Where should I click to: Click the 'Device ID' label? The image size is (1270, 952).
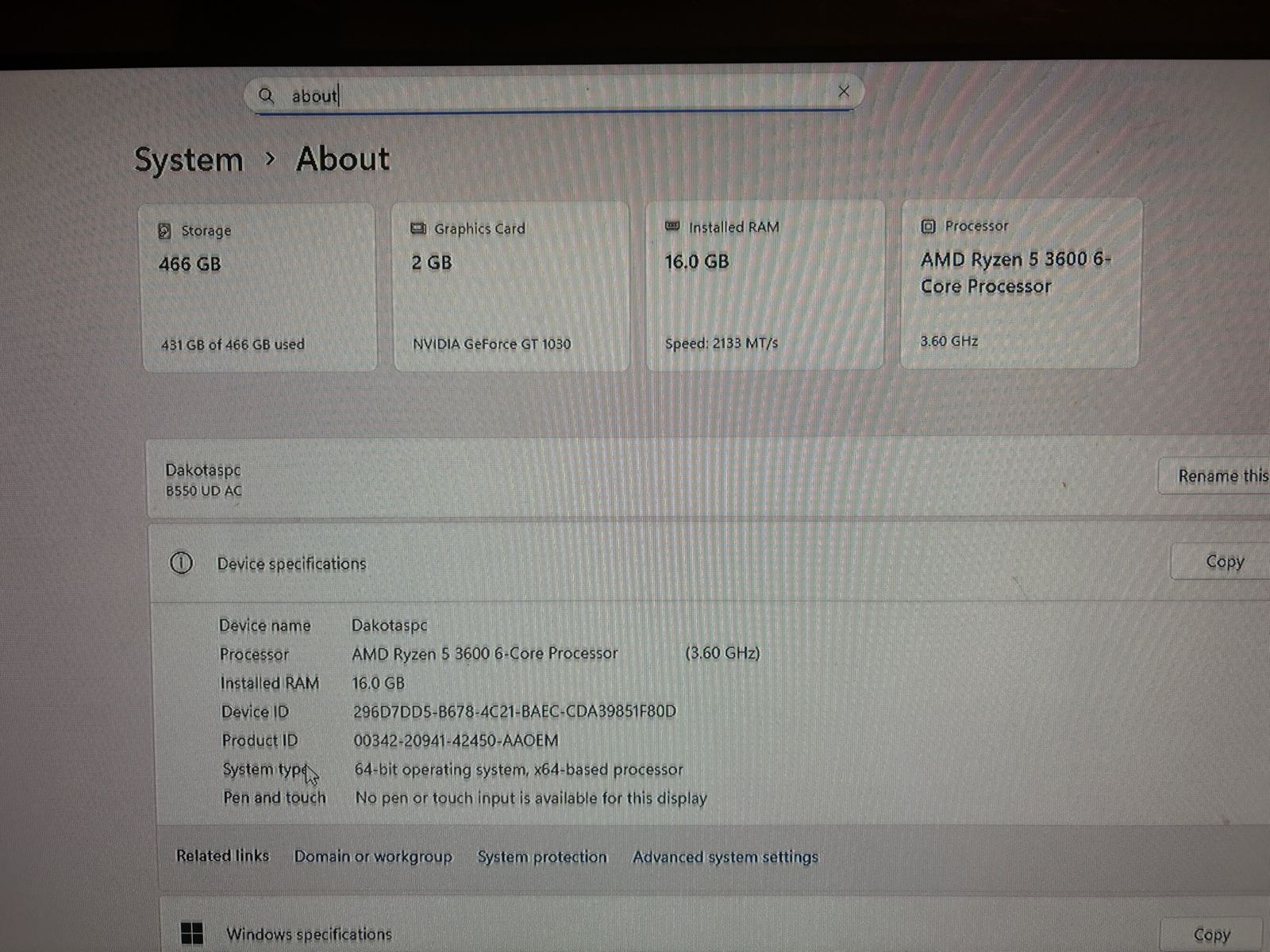point(255,712)
